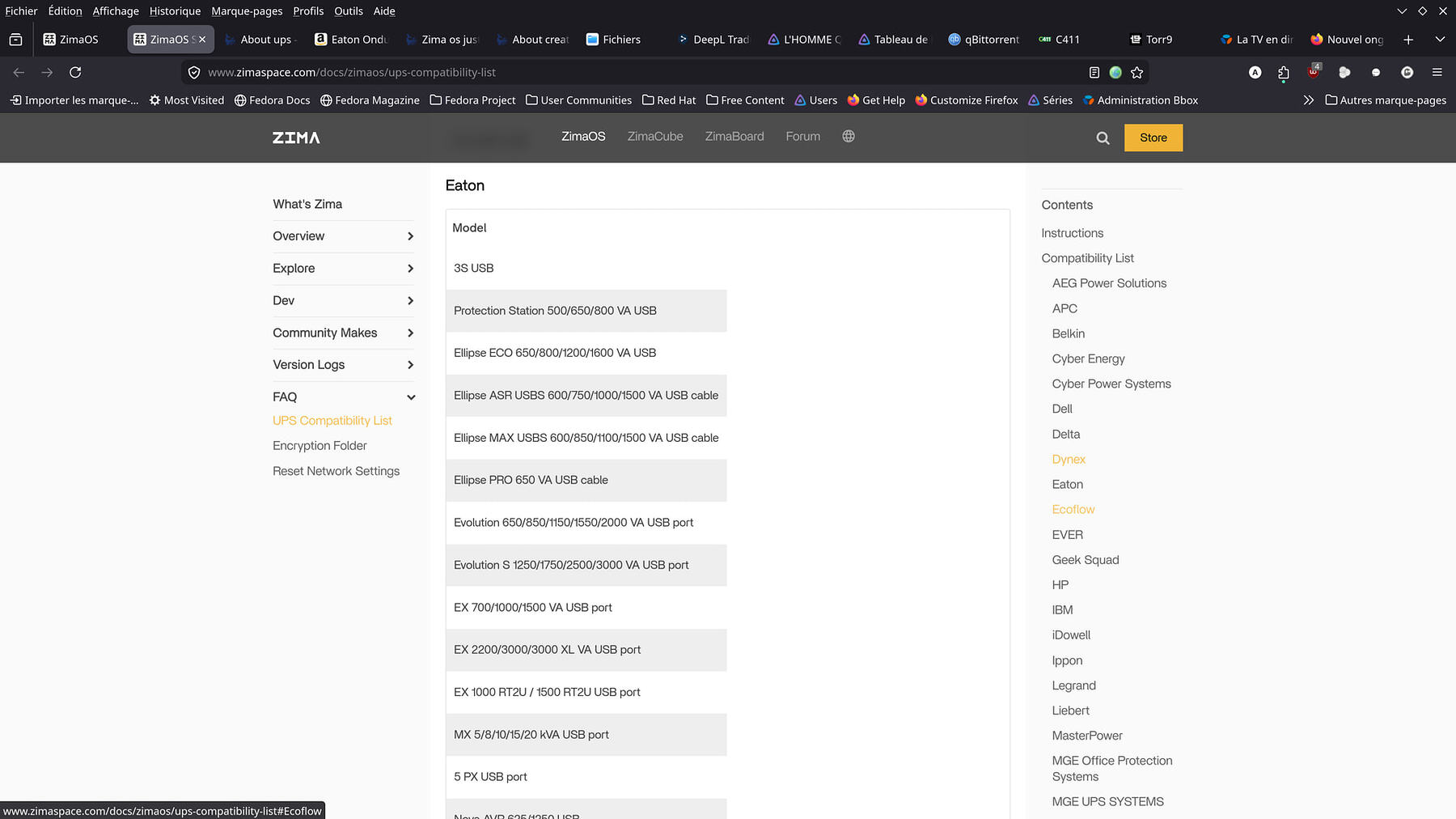Collapse the FAQ sidebar section

pos(343,397)
